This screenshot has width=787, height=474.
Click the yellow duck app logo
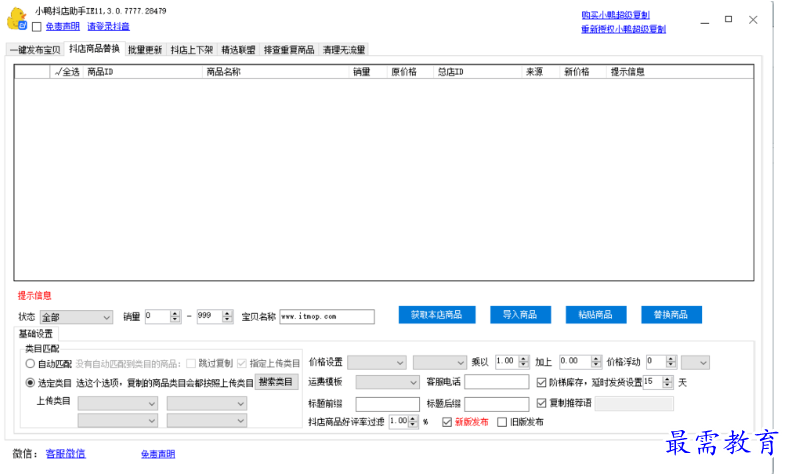click(17, 19)
